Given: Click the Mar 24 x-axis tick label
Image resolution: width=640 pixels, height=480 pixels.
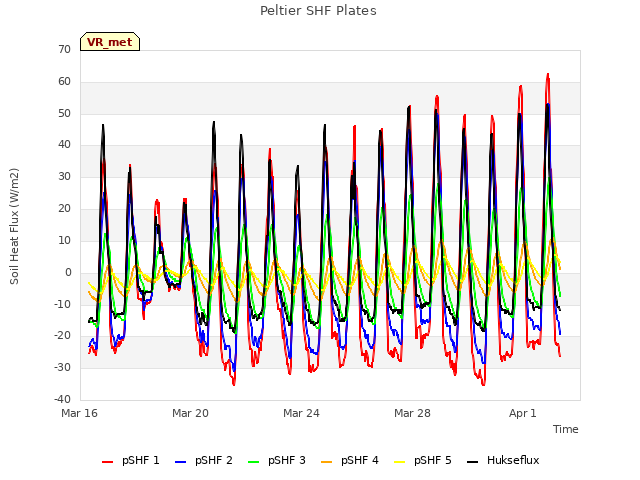Looking at the screenshot, I should [301, 413].
